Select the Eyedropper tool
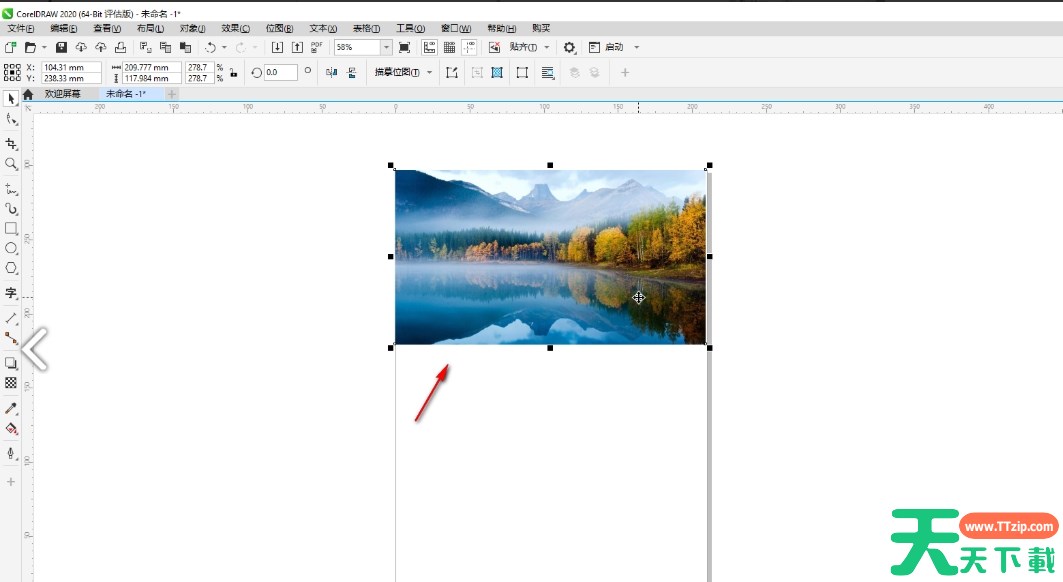 pyautogui.click(x=11, y=408)
